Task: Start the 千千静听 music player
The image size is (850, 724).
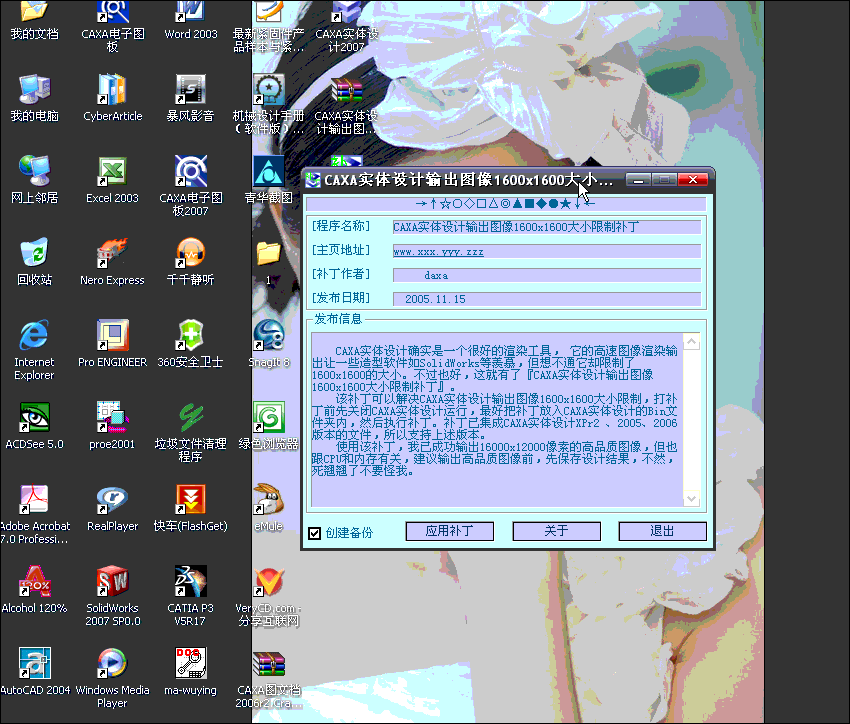Action: [189, 250]
